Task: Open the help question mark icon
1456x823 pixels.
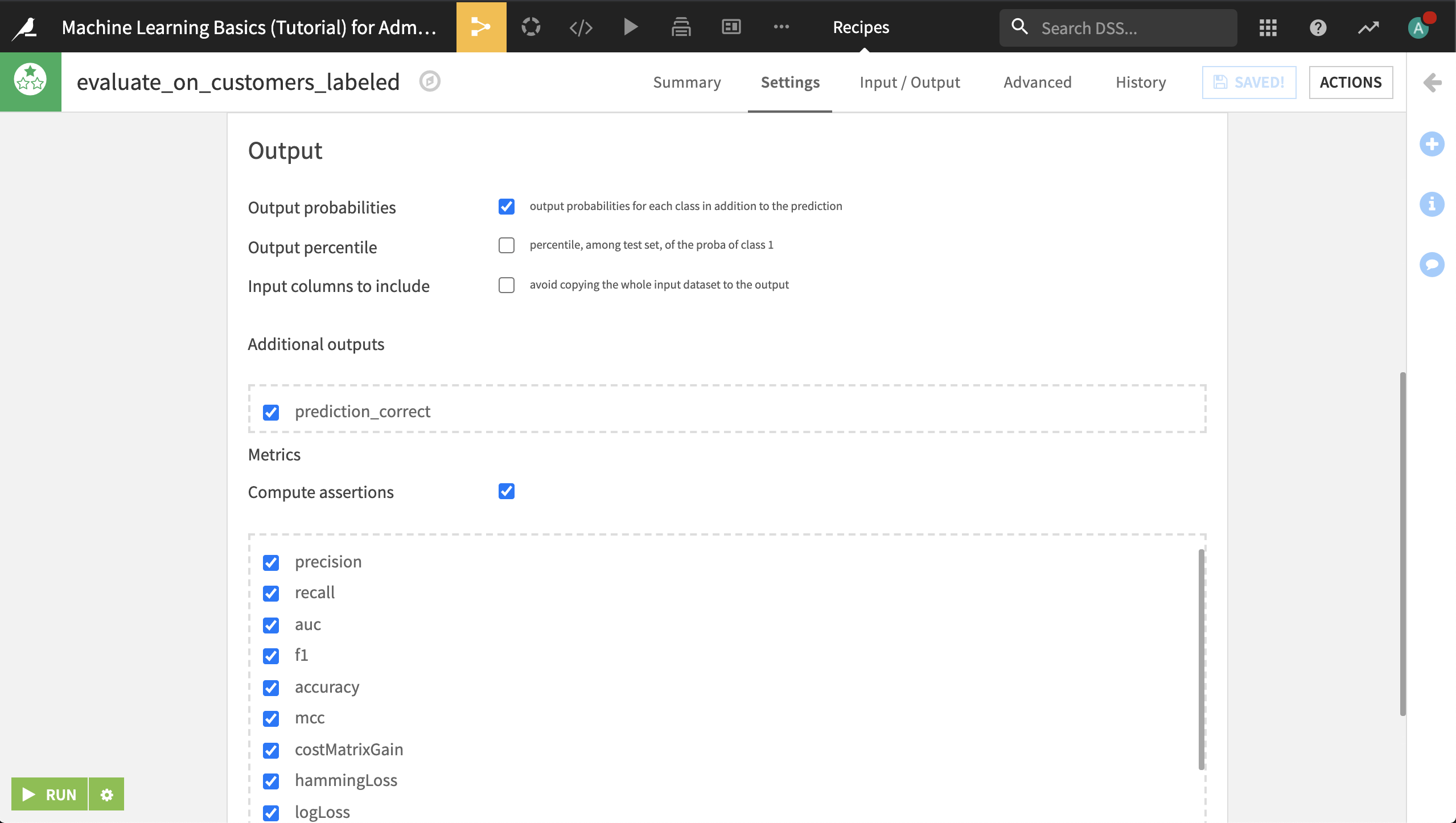Action: point(1318,27)
